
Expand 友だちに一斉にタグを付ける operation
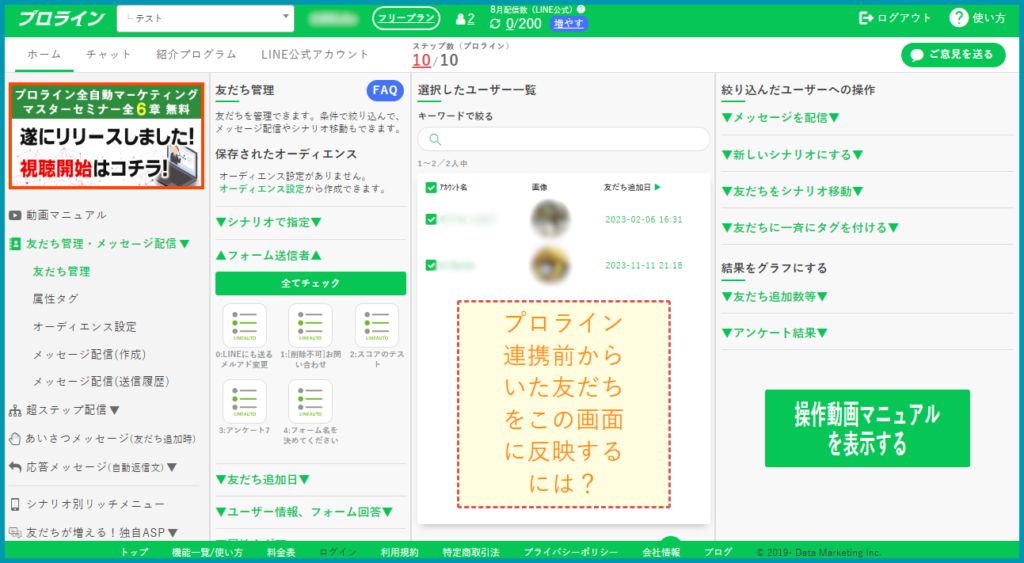pyautogui.click(x=810, y=228)
